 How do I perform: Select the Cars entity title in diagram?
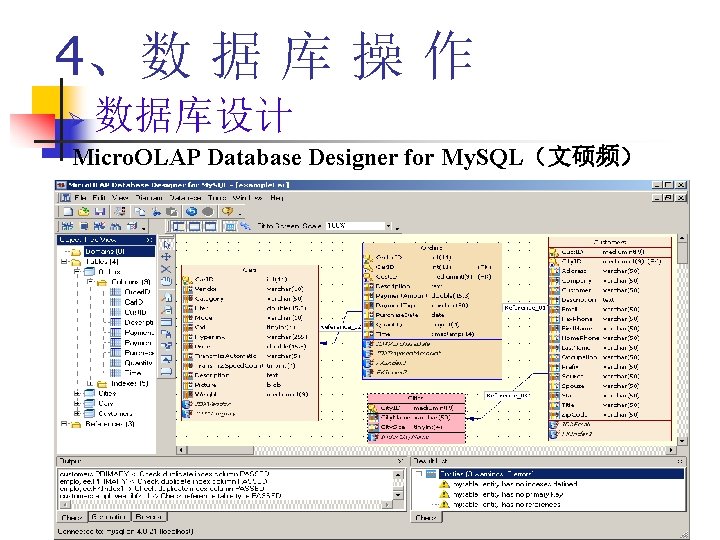(249, 270)
